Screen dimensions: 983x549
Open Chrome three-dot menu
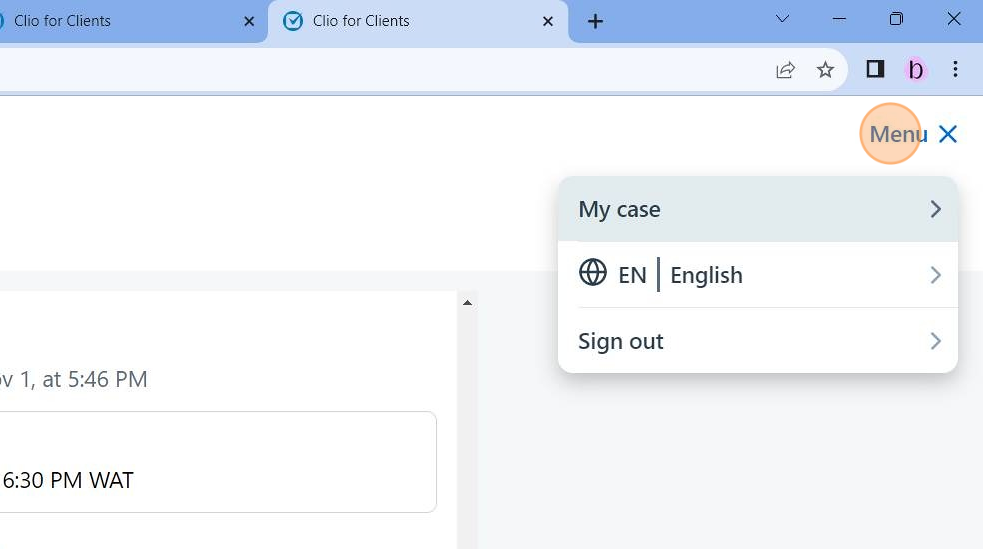(955, 70)
